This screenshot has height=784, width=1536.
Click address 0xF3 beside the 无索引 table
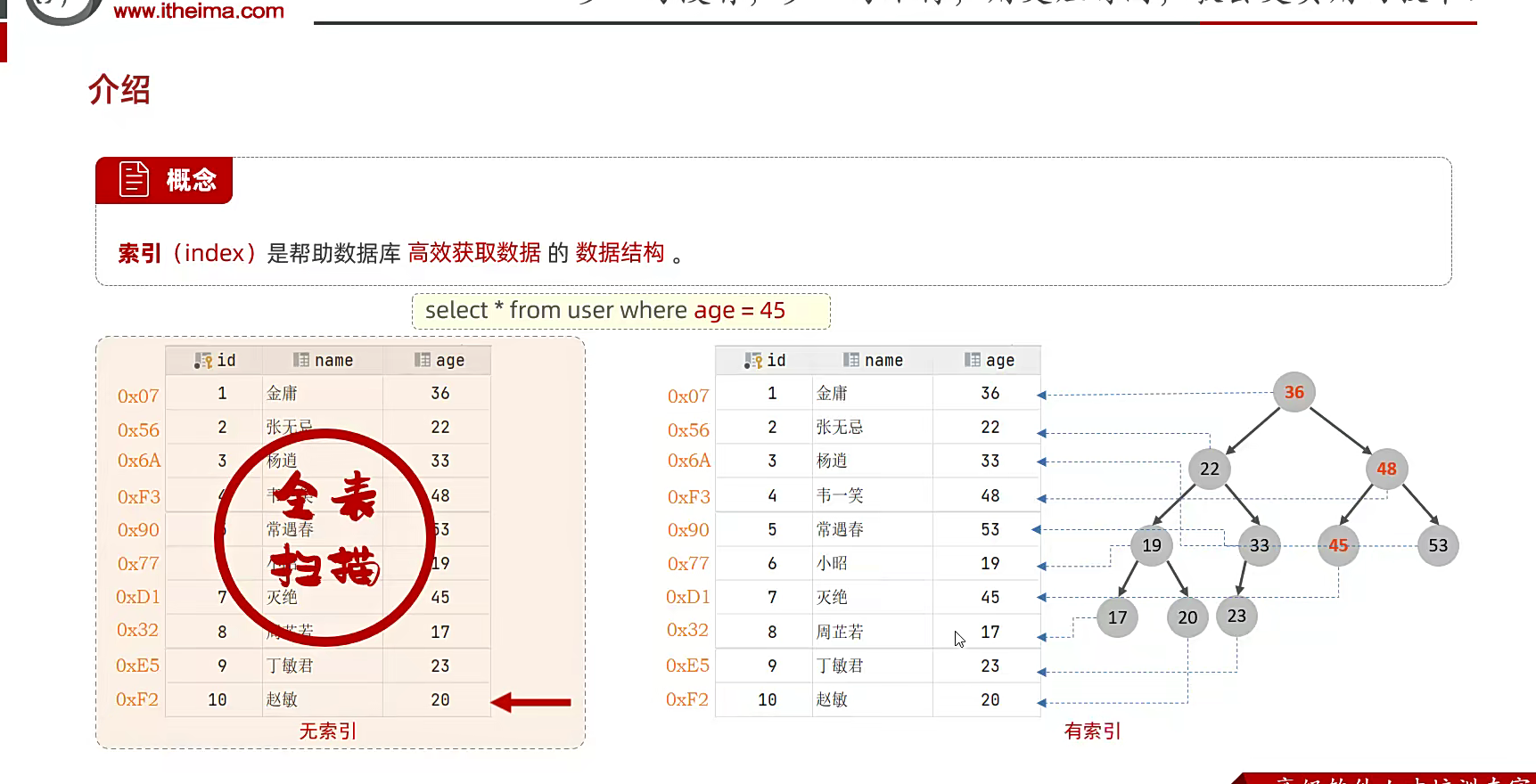[x=139, y=496]
